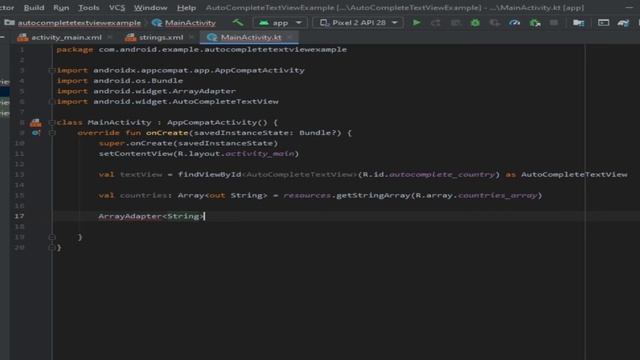Click line number 17 in the gutter
Viewport: 640px width, 360px height.
click(19, 216)
